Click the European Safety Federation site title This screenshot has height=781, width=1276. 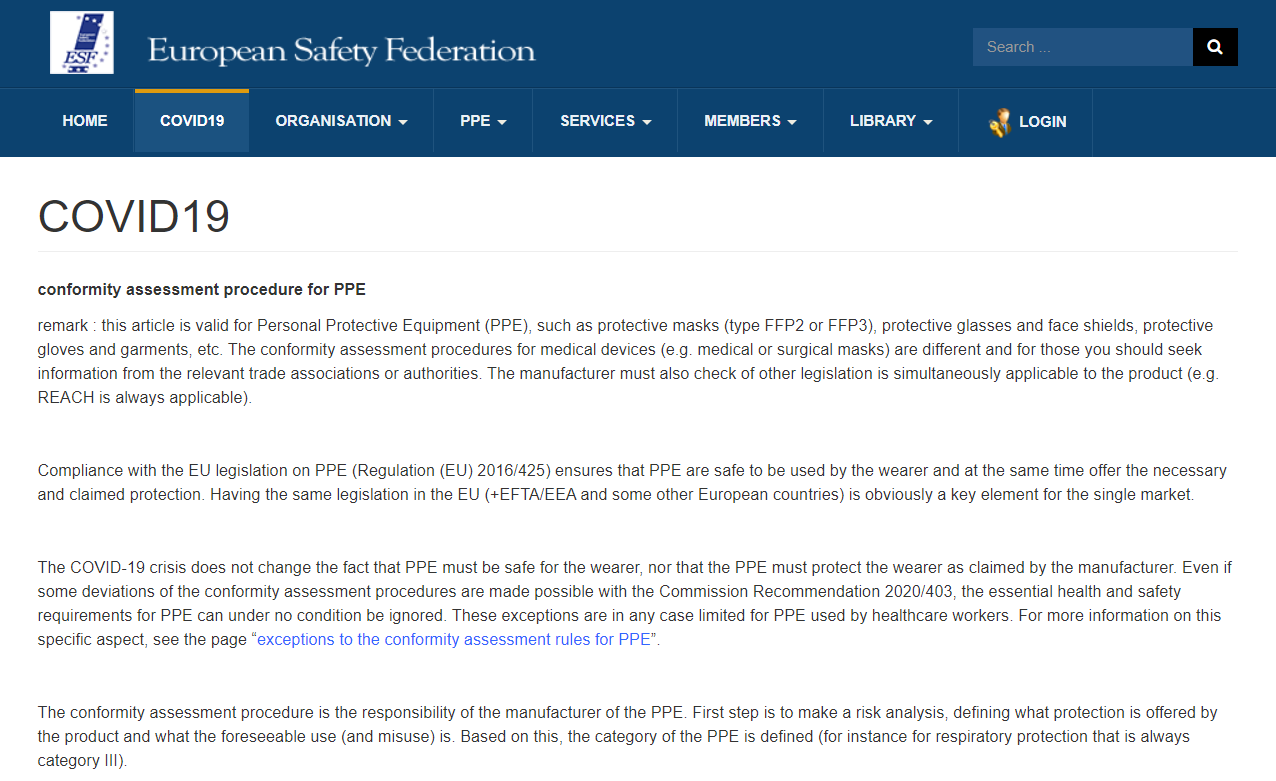341,51
